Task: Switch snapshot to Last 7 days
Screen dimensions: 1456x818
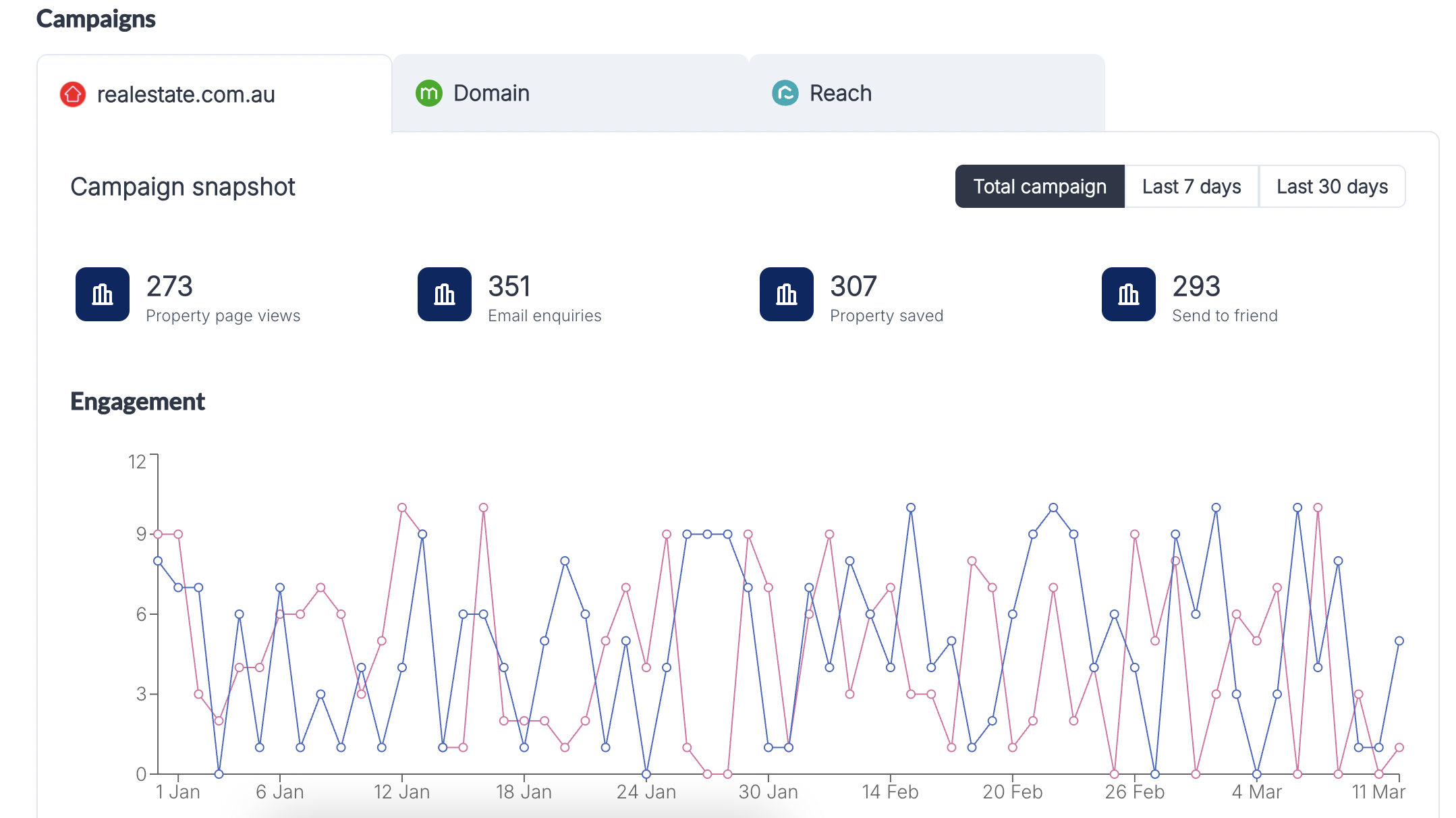Action: coord(1192,186)
